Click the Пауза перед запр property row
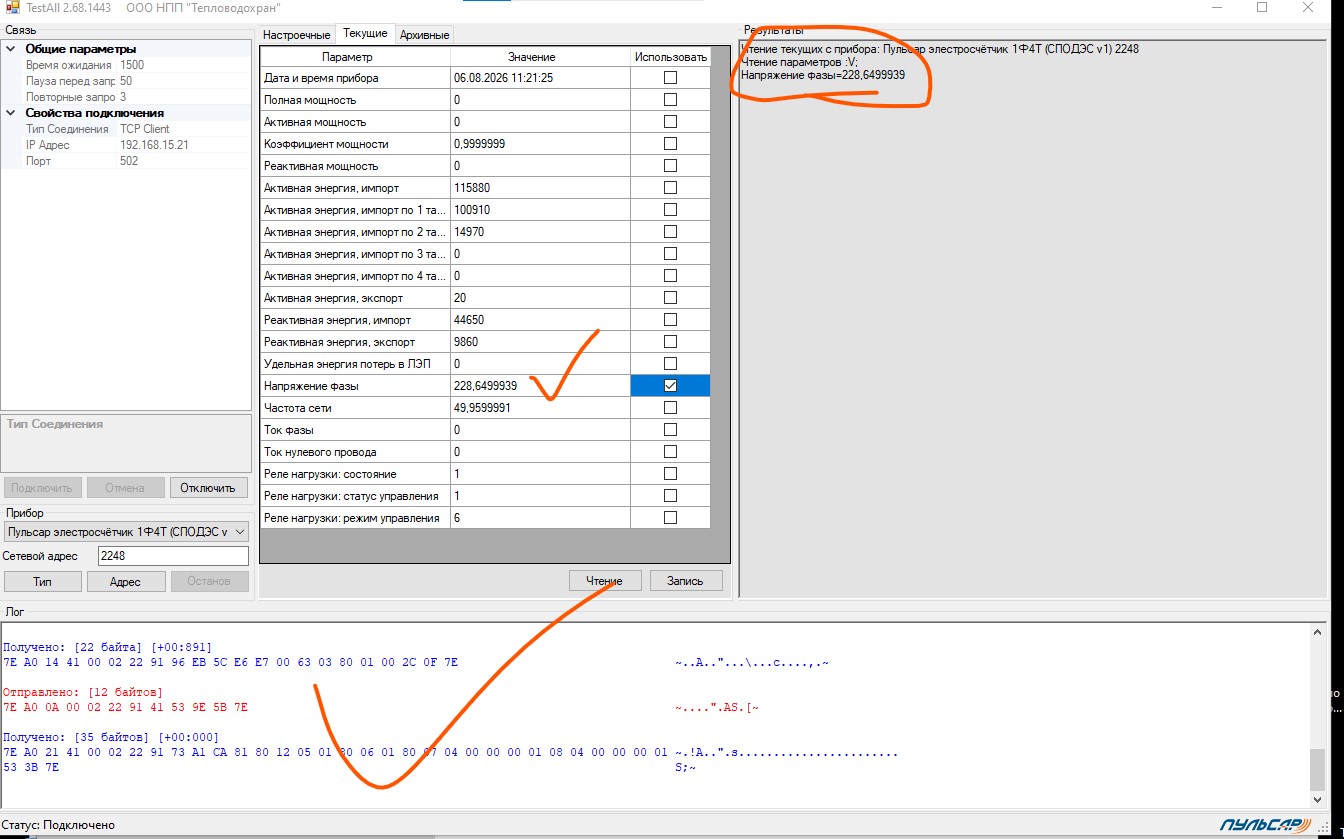The height and width of the screenshot is (839, 1344). (126, 81)
